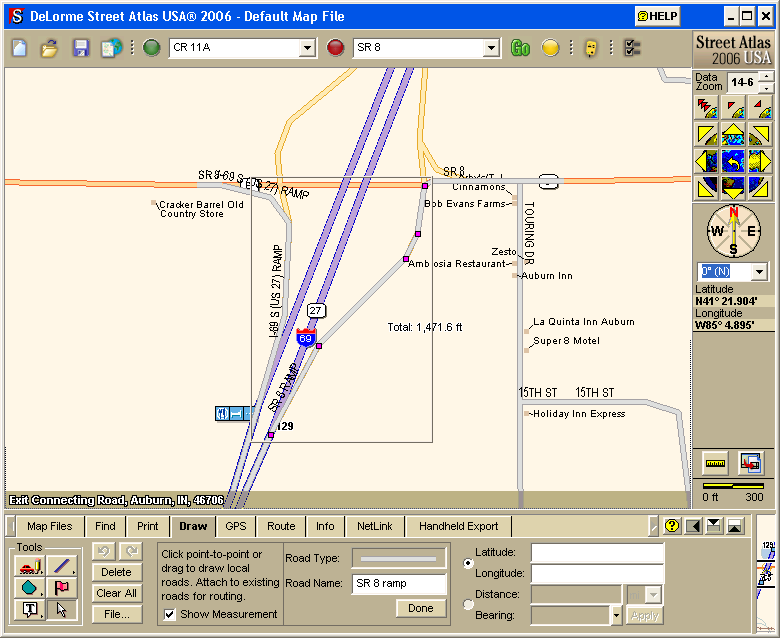Click the Redo arrow button
Viewport: 780px width, 638px height.
pos(131,551)
